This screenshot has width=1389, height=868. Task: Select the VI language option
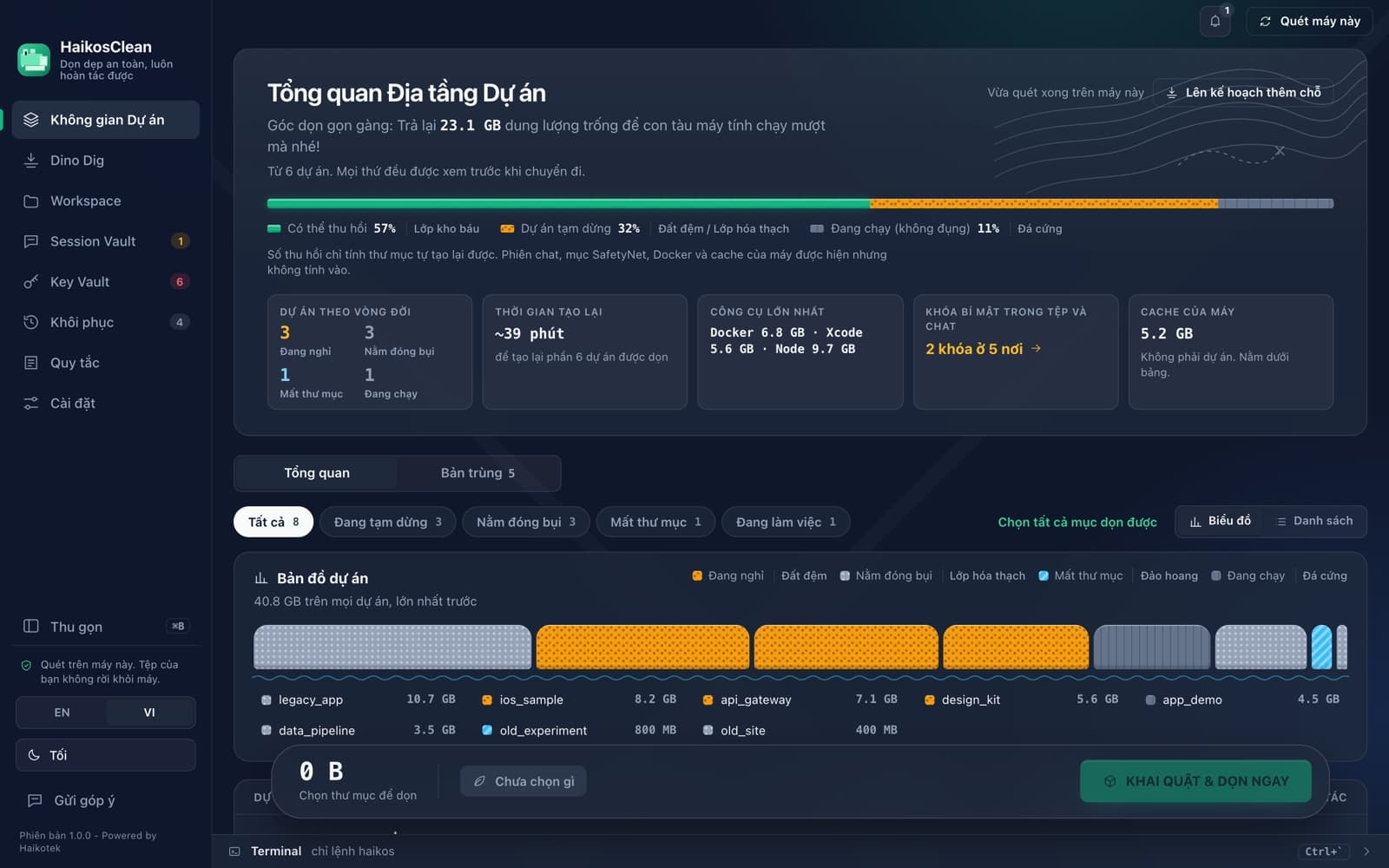(x=149, y=713)
